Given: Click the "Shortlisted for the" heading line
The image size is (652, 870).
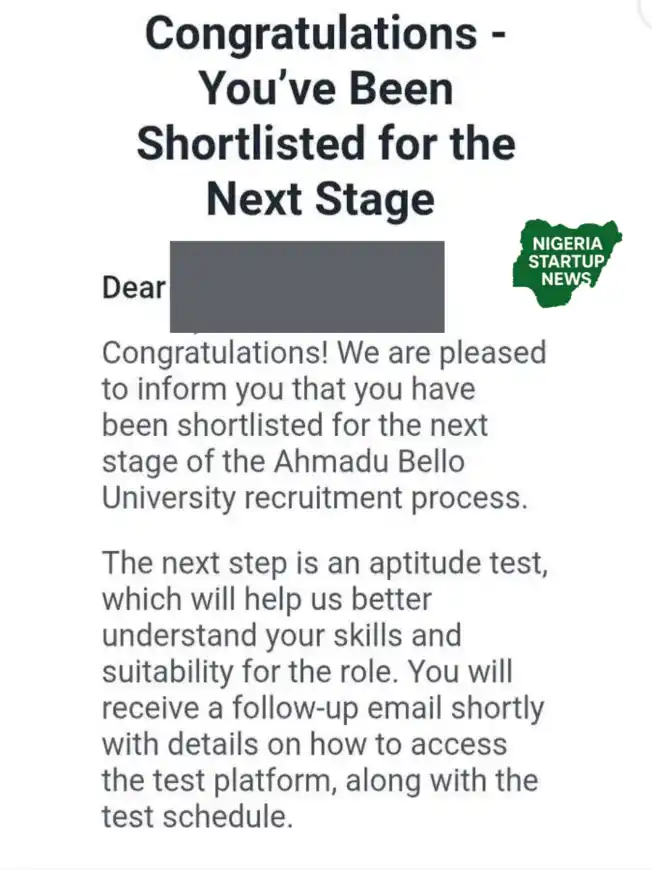Looking at the screenshot, I should tap(326, 144).
